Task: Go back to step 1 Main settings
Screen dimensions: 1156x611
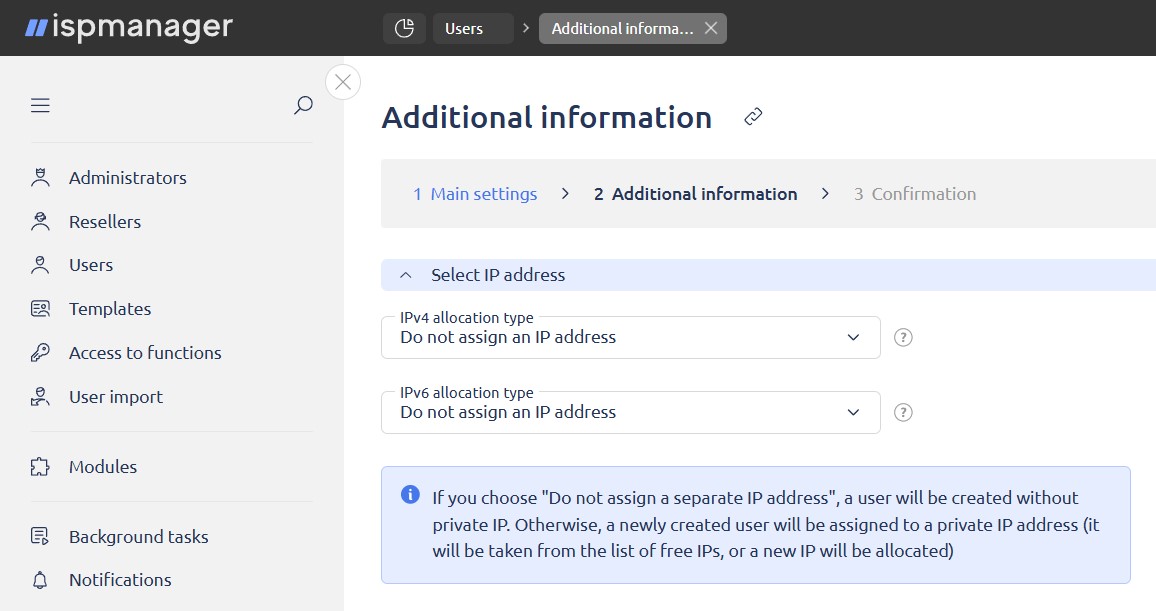Action: tap(475, 194)
